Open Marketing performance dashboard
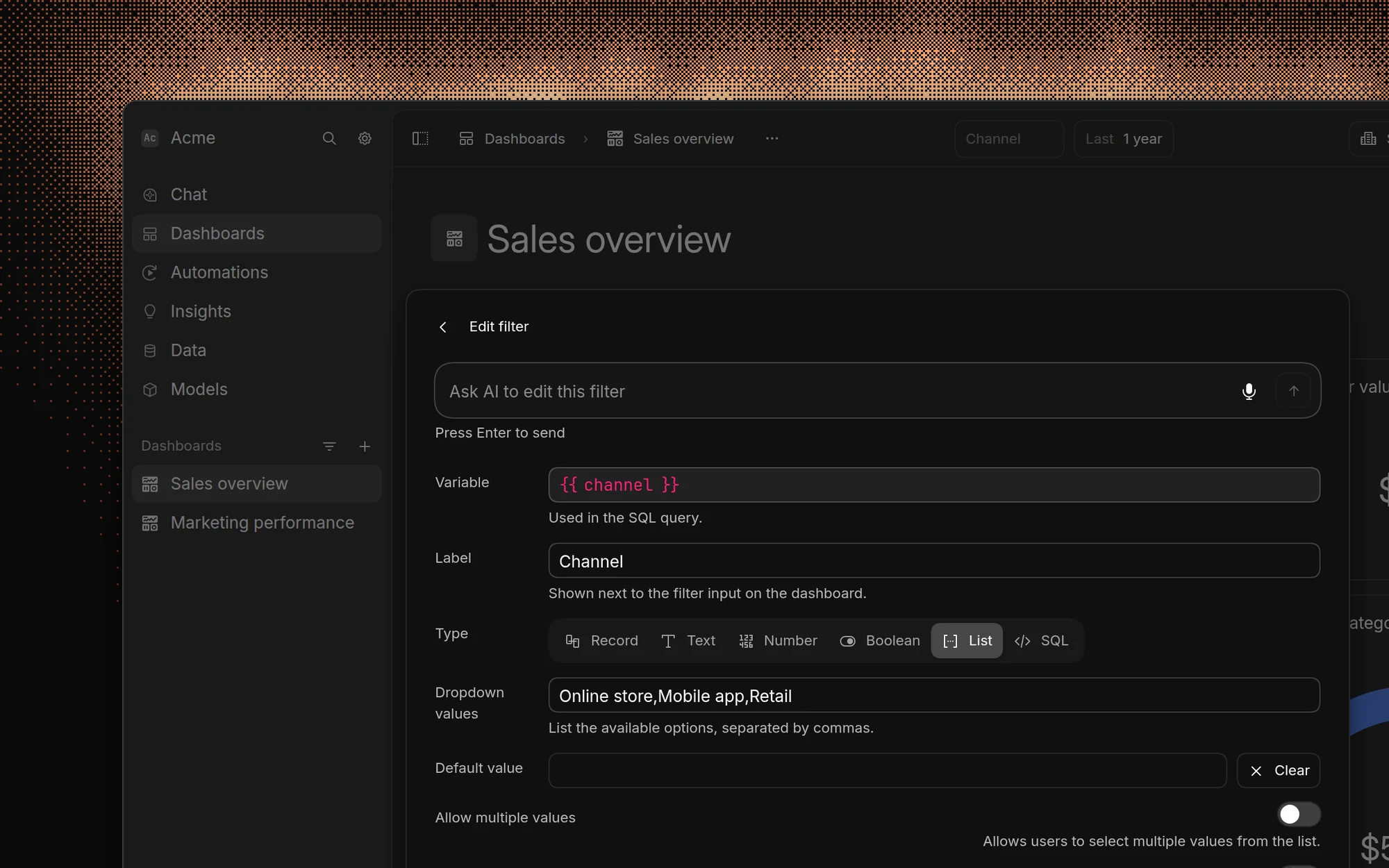Image resolution: width=1389 pixels, height=868 pixels. [x=256, y=523]
